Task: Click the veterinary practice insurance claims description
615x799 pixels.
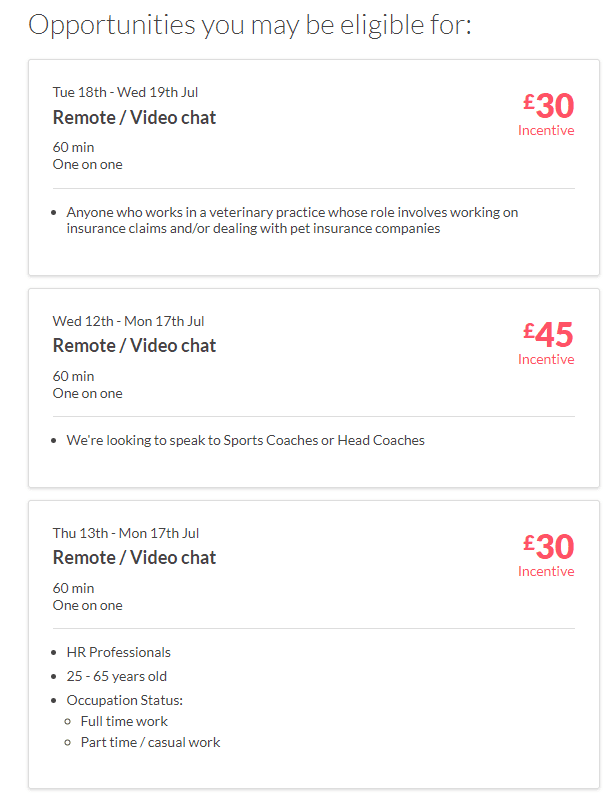Action: coord(292,220)
